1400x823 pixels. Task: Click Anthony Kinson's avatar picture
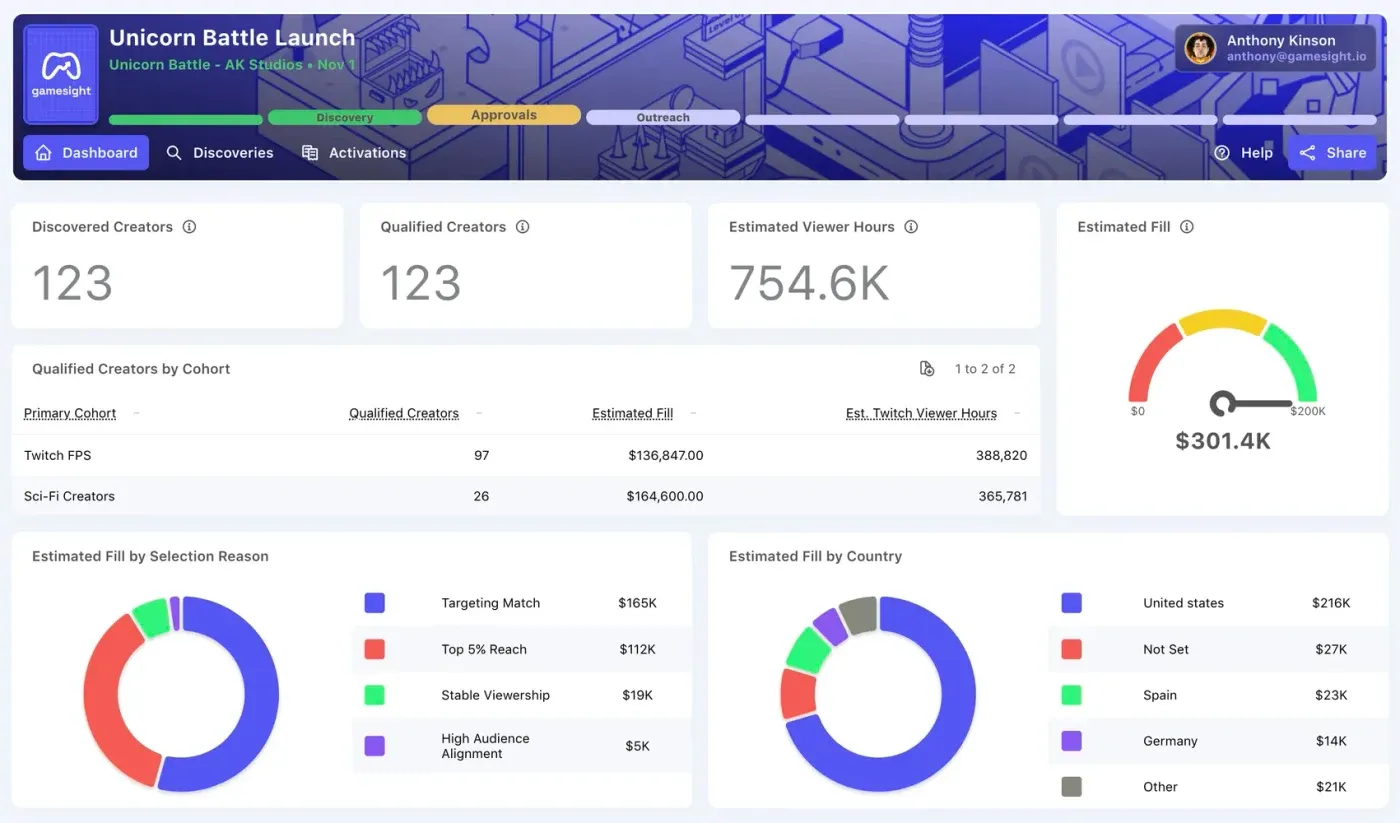tap(1200, 48)
